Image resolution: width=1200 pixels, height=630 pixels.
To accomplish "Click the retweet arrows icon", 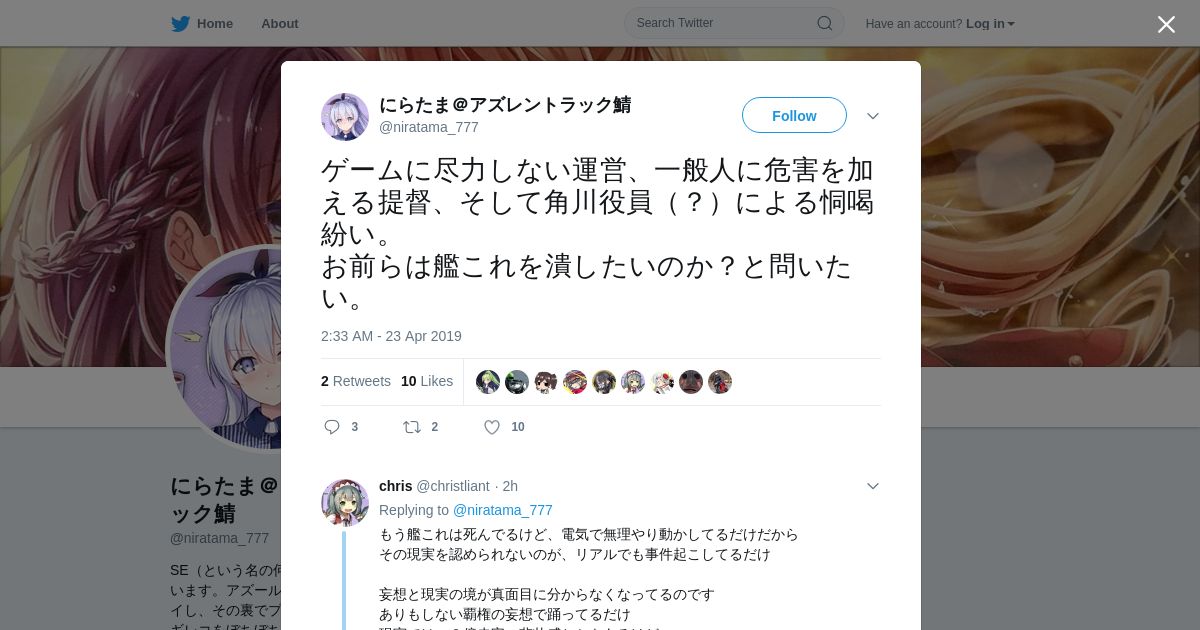I will pos(412,427).
